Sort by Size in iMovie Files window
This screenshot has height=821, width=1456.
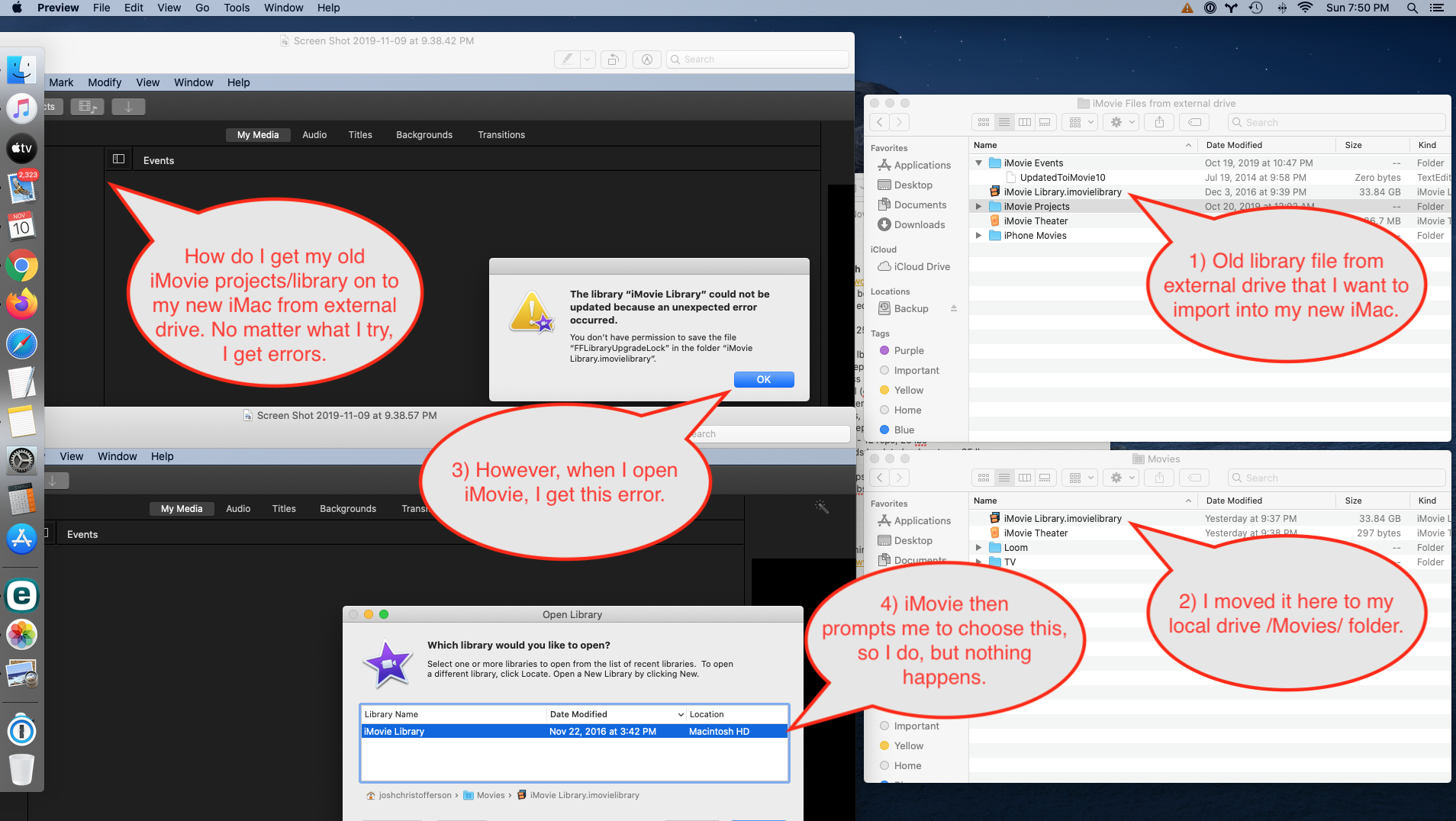tap(1372, 145)
